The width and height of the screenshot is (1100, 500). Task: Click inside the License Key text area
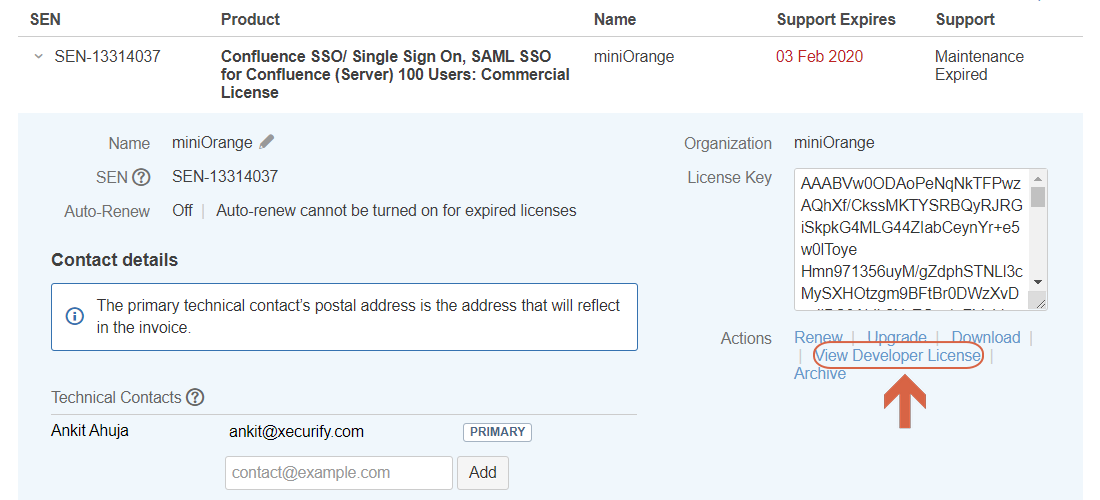913,239
